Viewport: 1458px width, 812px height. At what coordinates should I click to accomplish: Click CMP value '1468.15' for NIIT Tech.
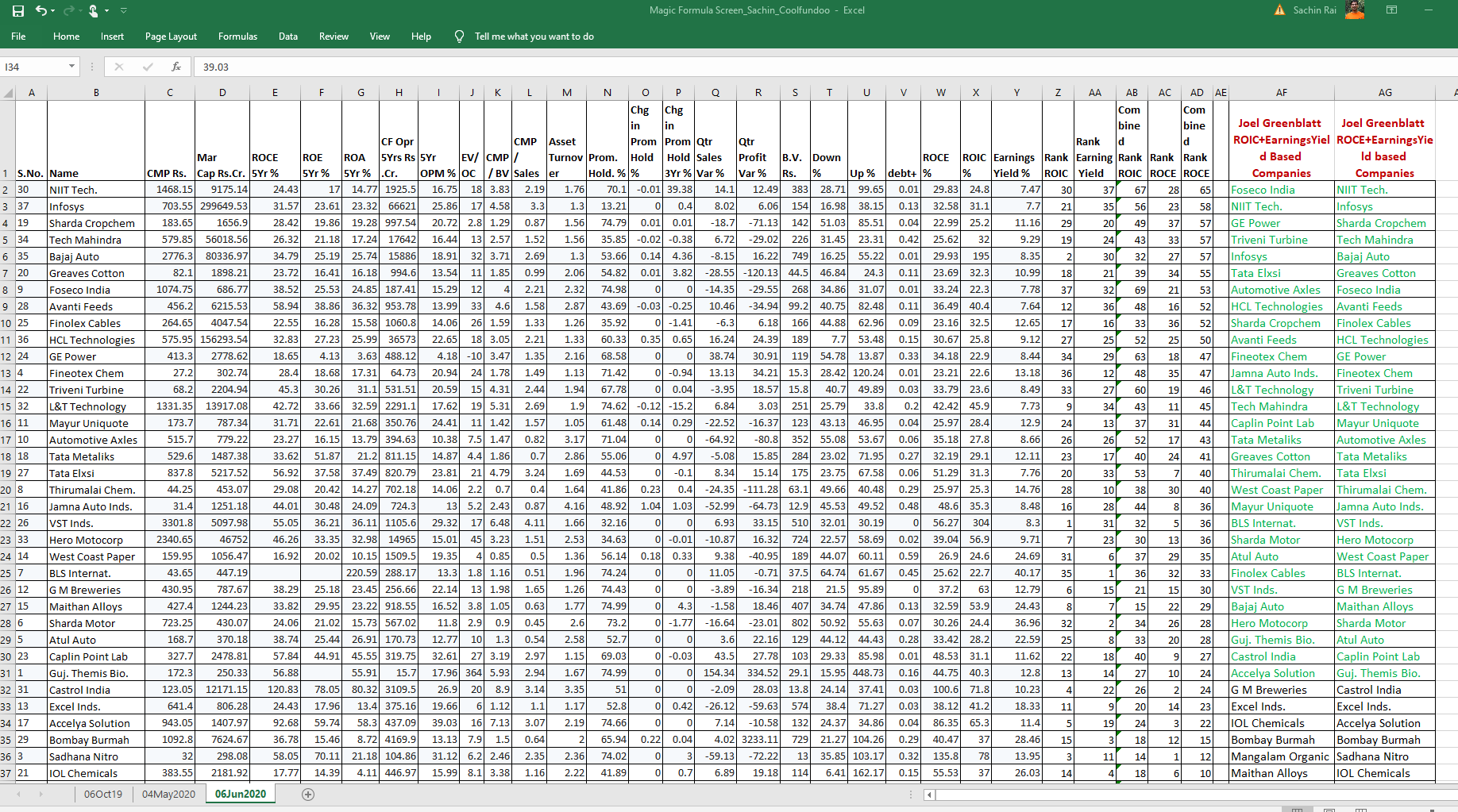(170, 190)
